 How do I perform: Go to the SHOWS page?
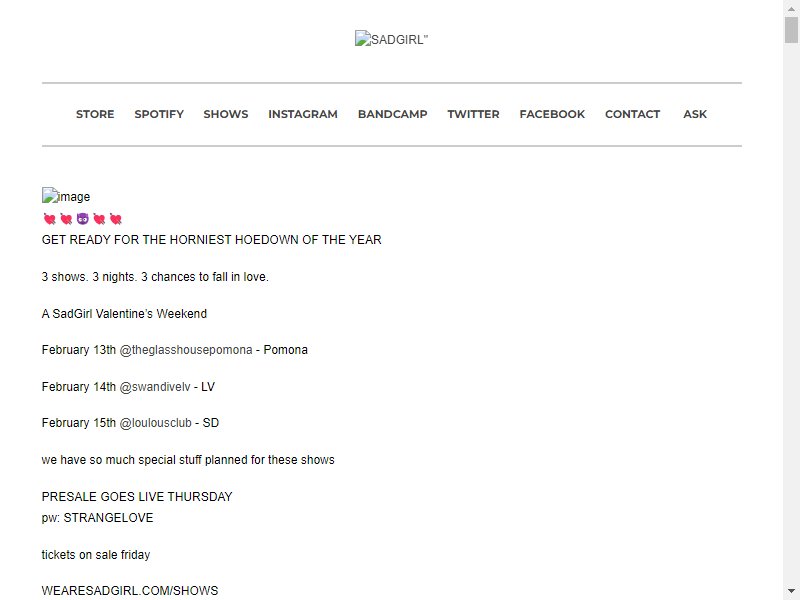[x=226, y=114]
